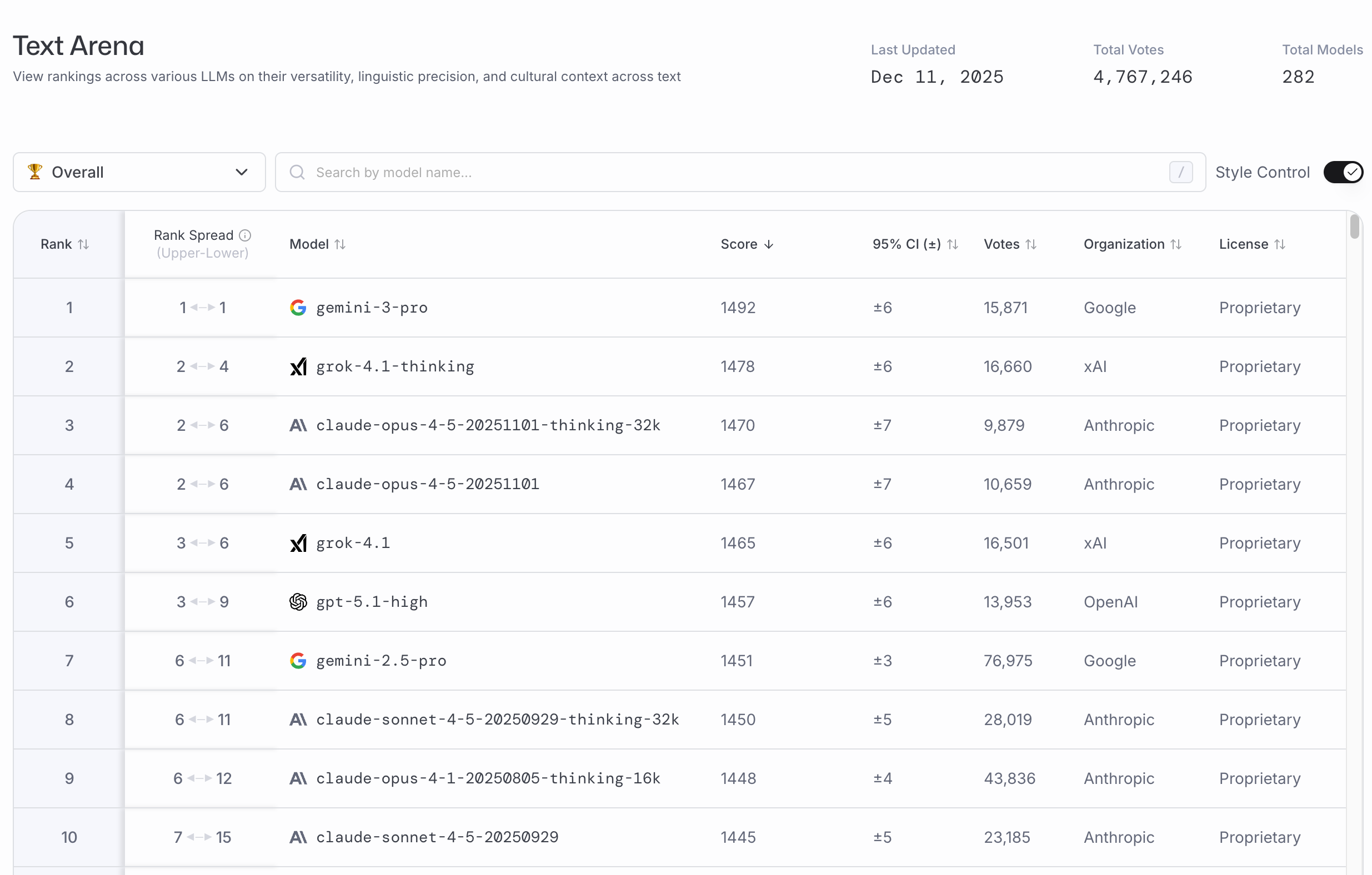
Task: Open the Overall category dropdown
Action: pos(139,172)
